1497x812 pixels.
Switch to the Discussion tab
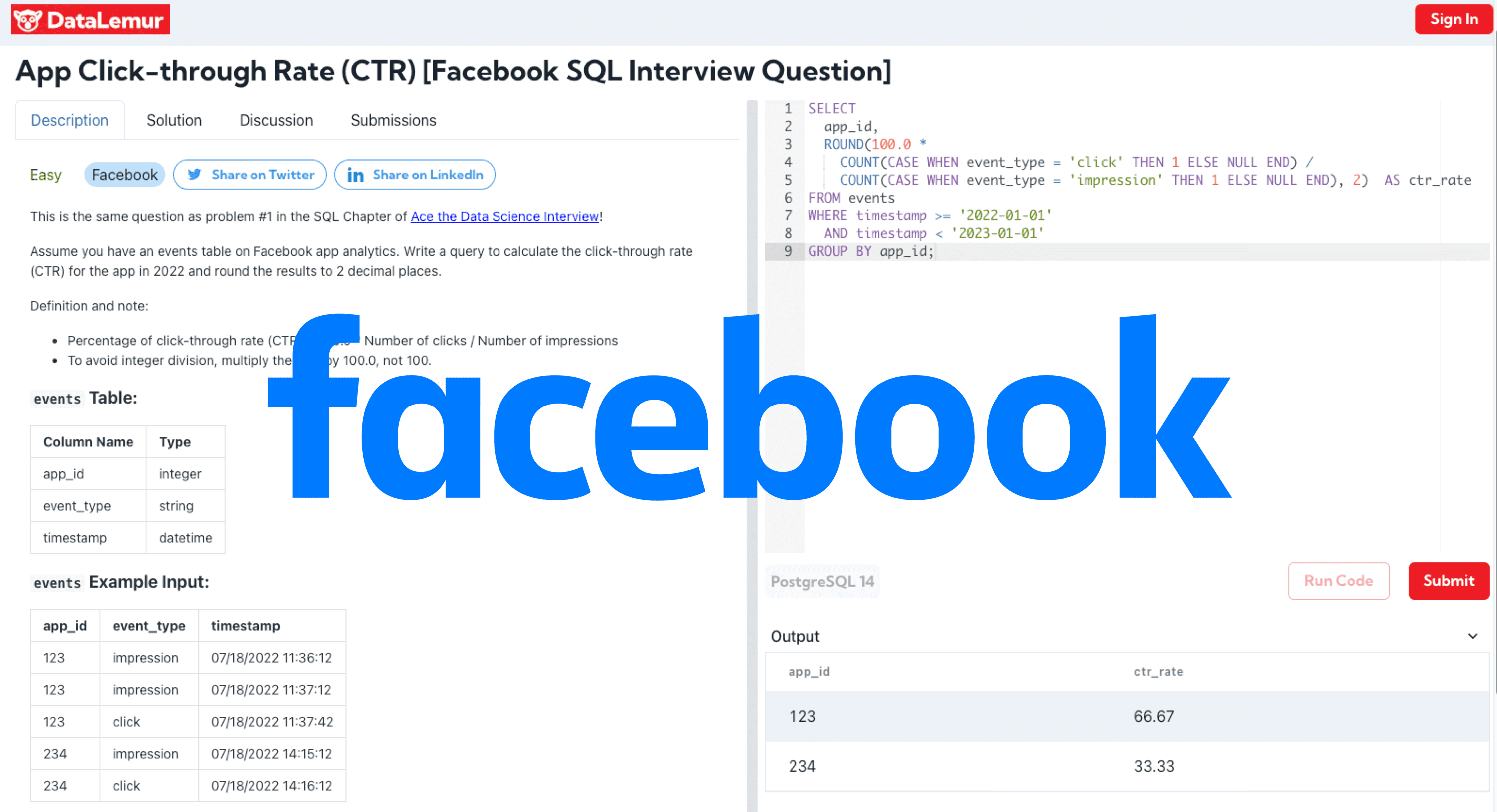point(276,119)
